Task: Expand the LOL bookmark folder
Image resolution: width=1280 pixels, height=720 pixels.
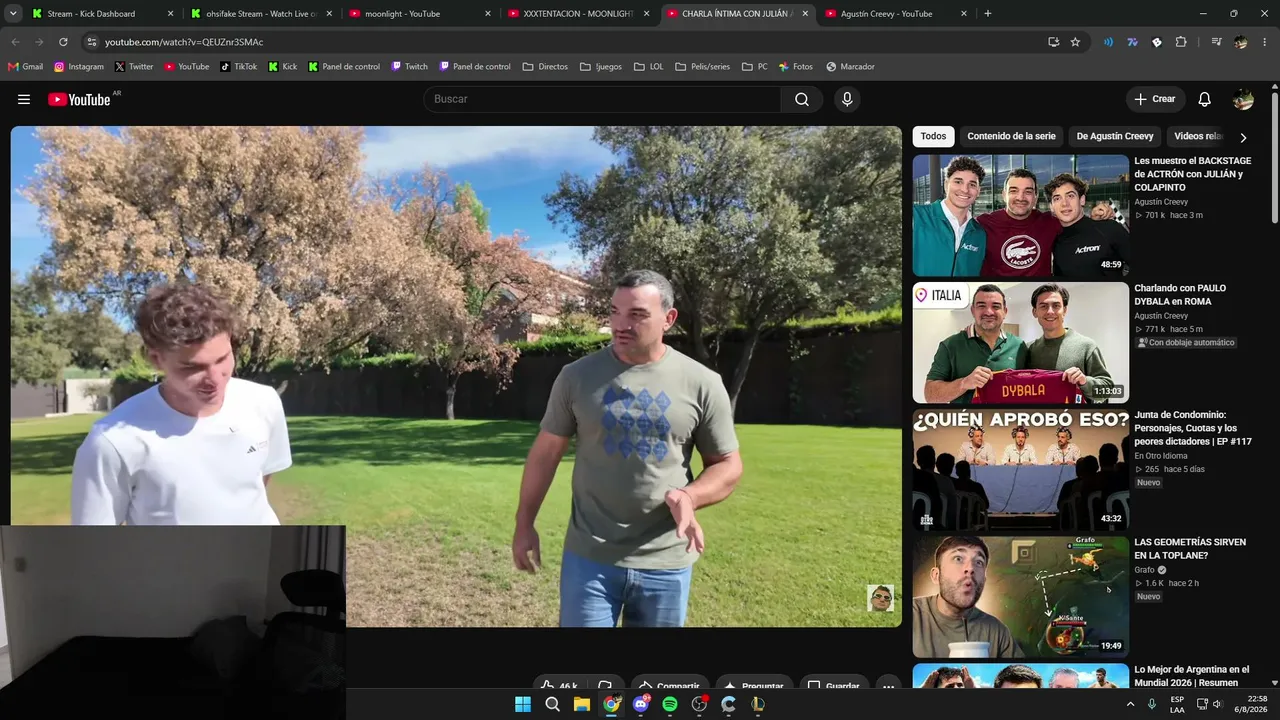Action: tap(648, 67)
